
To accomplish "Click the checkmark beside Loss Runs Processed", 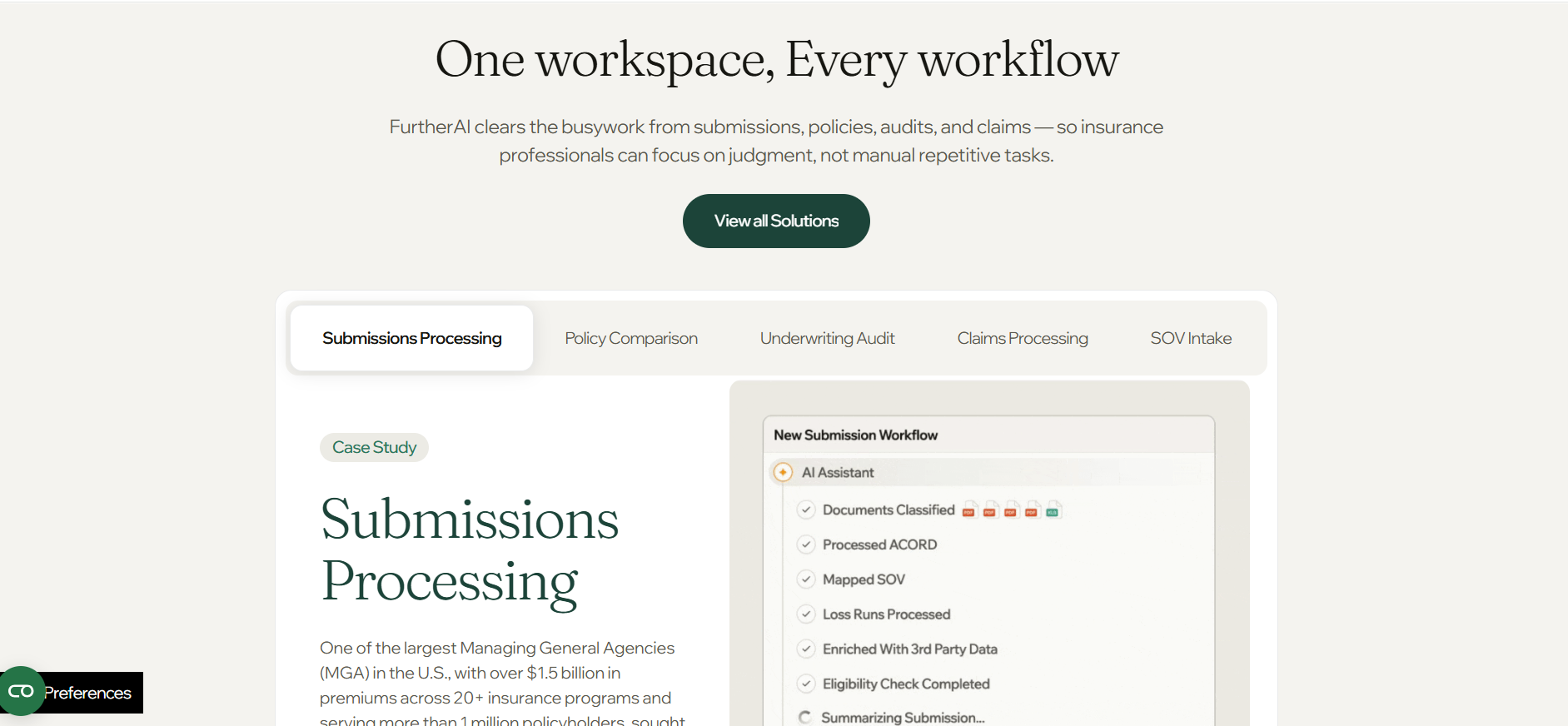I will click(805, 614).
